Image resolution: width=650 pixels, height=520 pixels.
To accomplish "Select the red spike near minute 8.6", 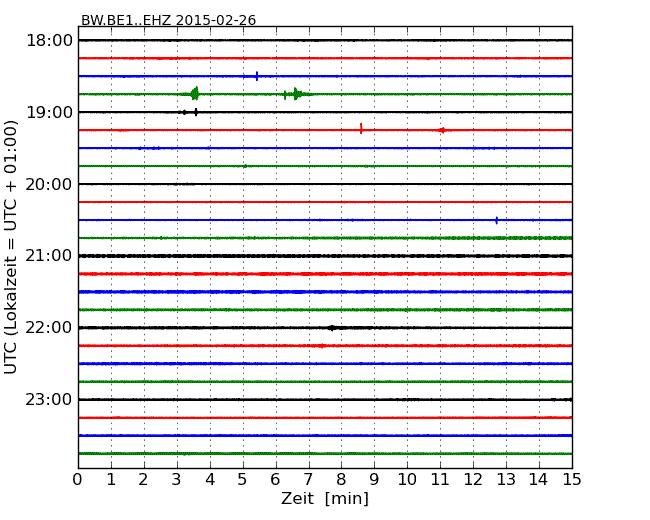I will [361, 129].
